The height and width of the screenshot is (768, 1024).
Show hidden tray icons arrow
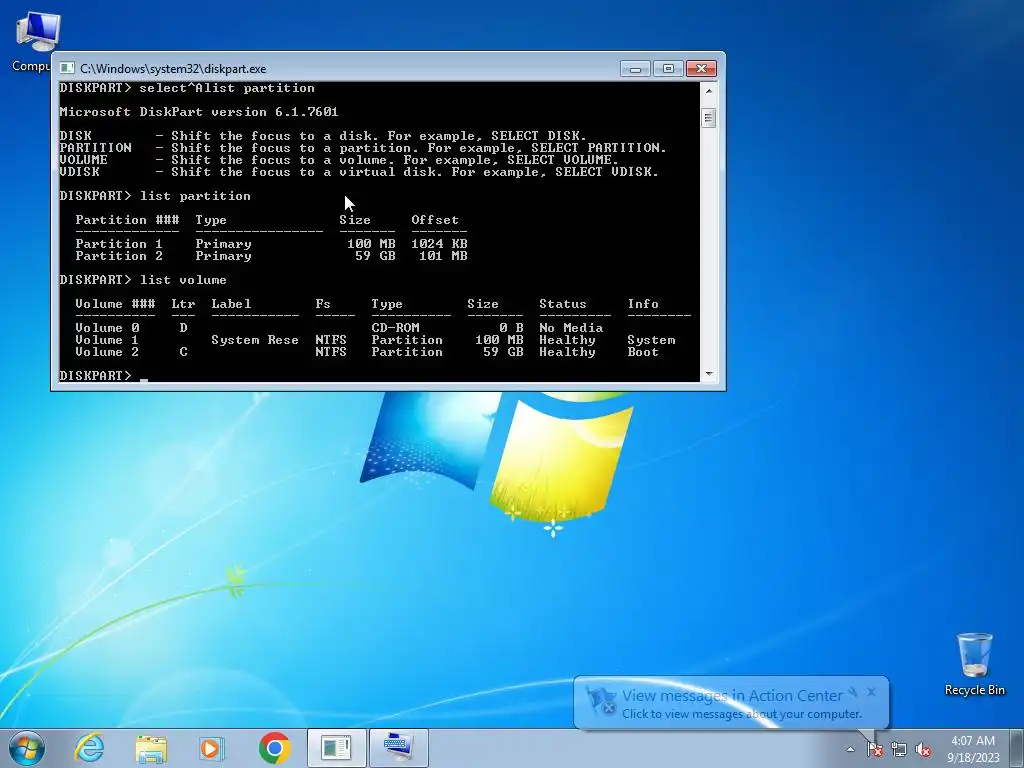[850, 749]
